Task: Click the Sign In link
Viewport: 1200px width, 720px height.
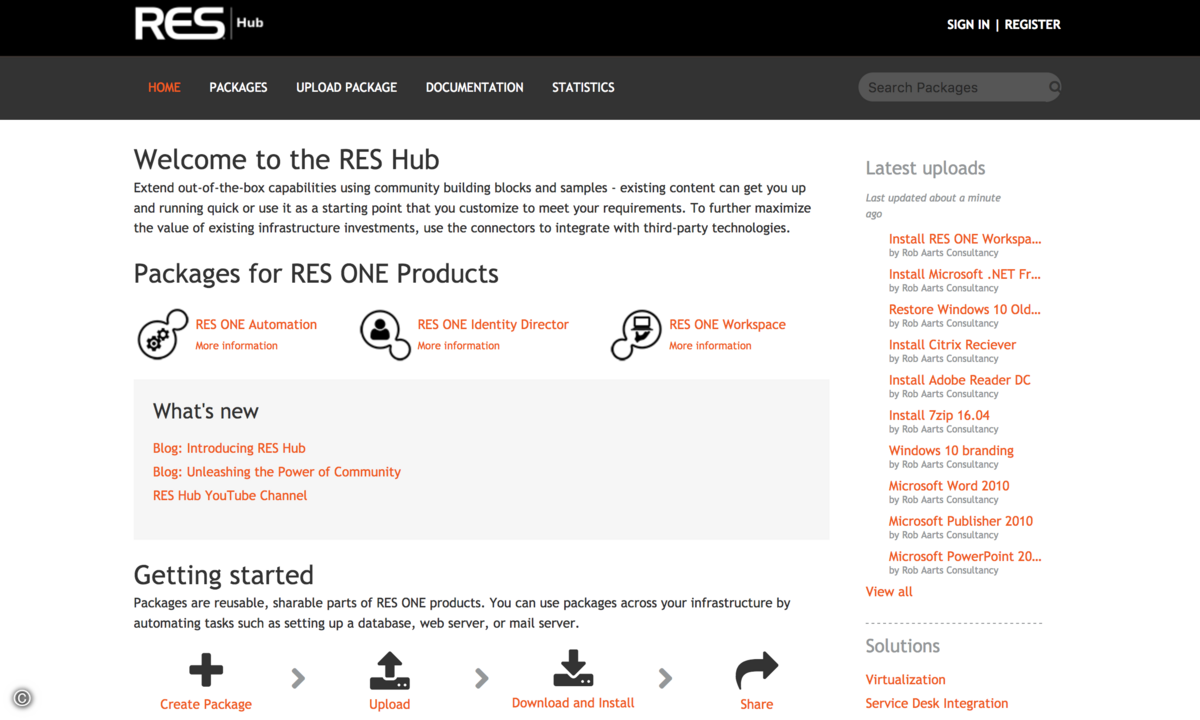Action: pos(968,24)
